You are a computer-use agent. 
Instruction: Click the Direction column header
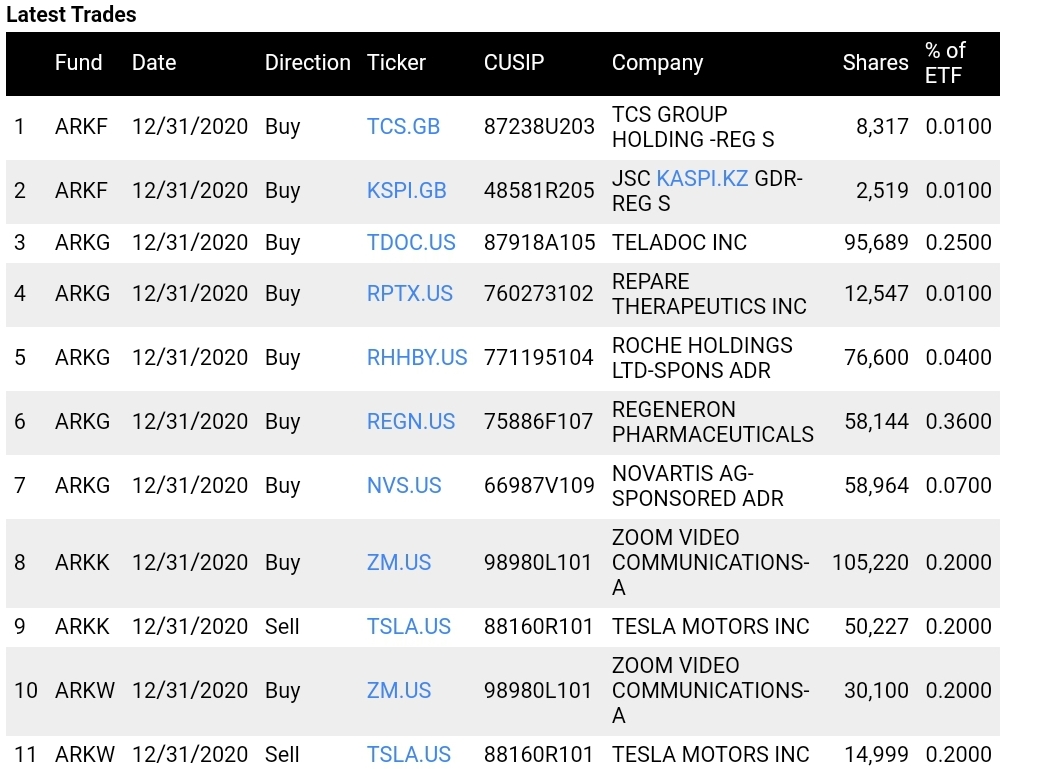click(x=308, y=62)
